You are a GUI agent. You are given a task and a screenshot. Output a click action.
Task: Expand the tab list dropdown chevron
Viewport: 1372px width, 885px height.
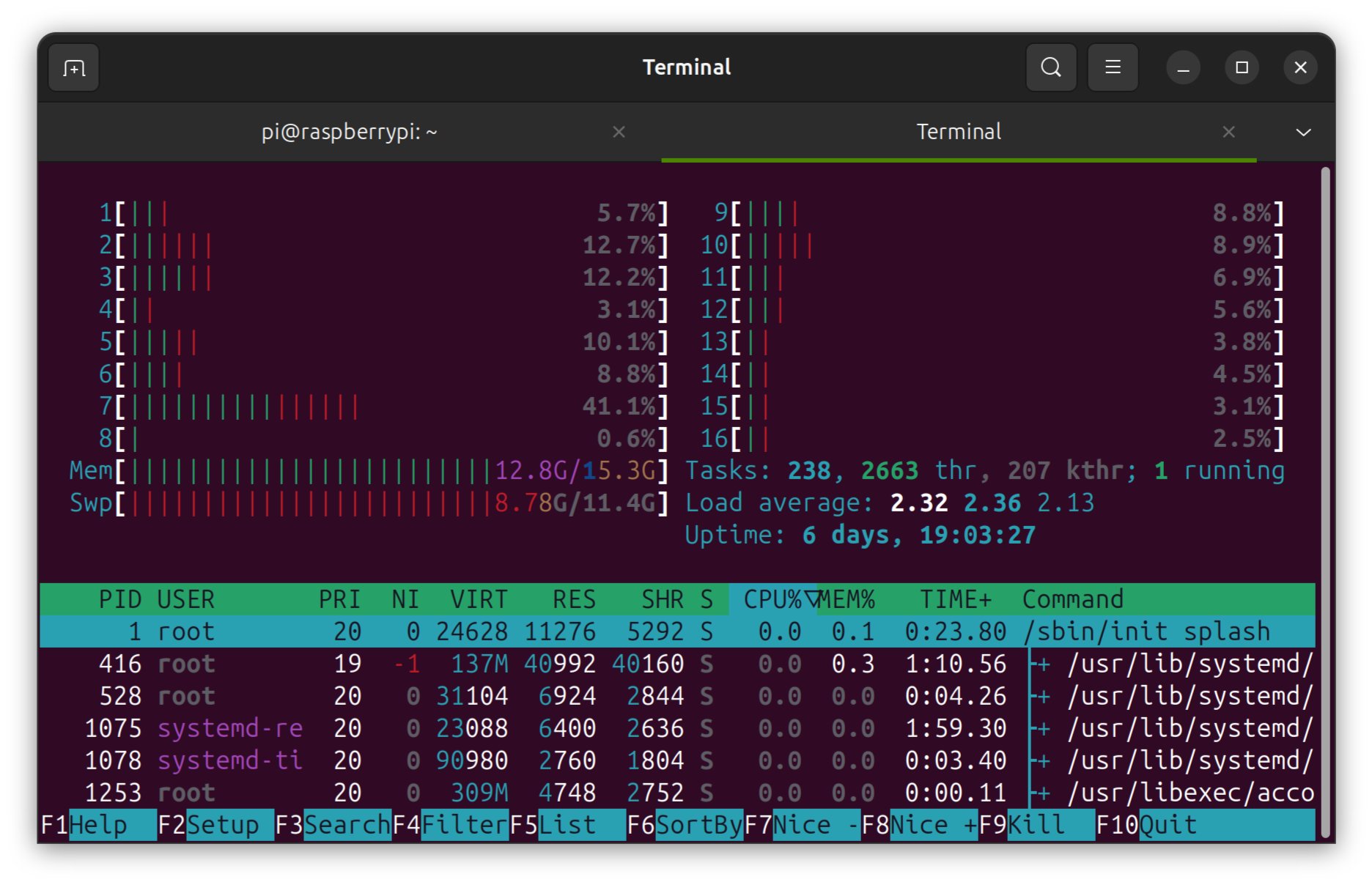pos(1303,133)
